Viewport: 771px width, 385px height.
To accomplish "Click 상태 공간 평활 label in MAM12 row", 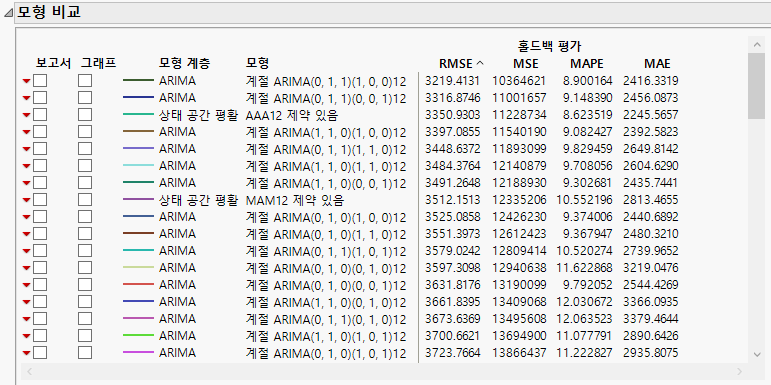I will point(198,200).
